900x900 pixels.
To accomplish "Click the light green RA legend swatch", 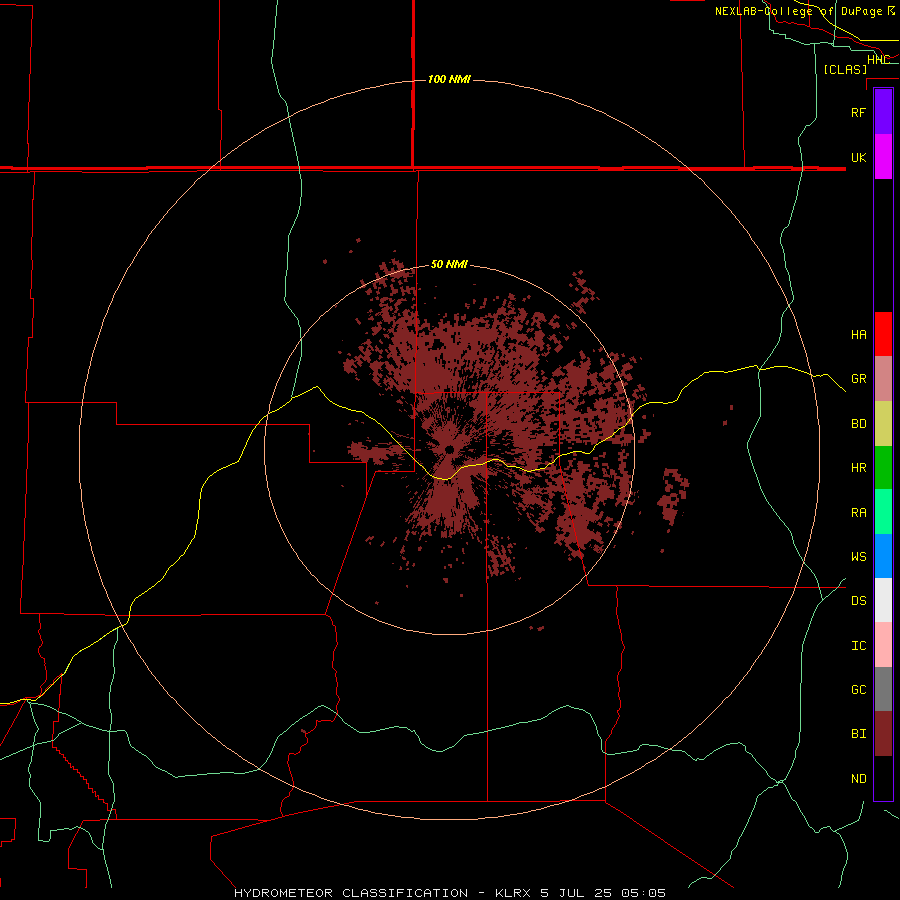I will pyautogui.click(x=883, y=512).
